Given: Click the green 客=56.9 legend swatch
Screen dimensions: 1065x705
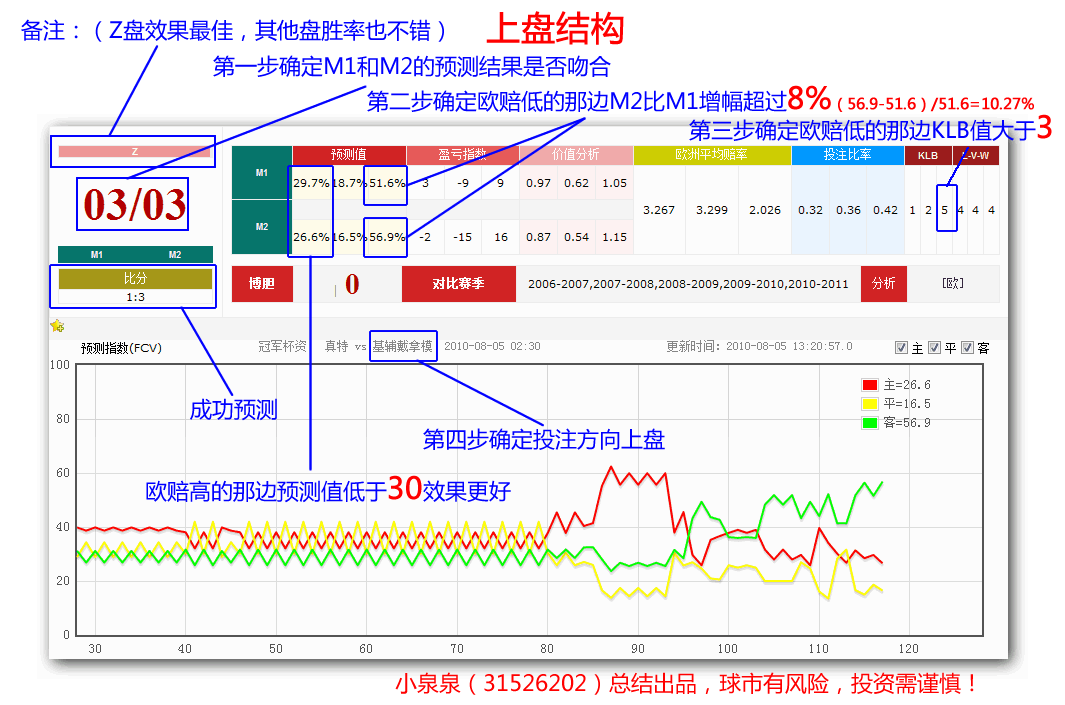Looking at the screenshot, I should click(869, 423).
